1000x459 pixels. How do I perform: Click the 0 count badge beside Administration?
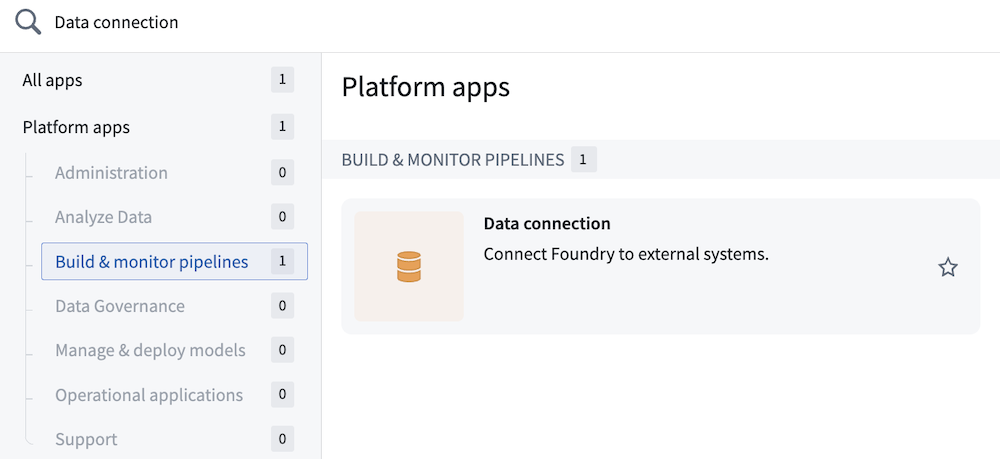click(282, 173)
